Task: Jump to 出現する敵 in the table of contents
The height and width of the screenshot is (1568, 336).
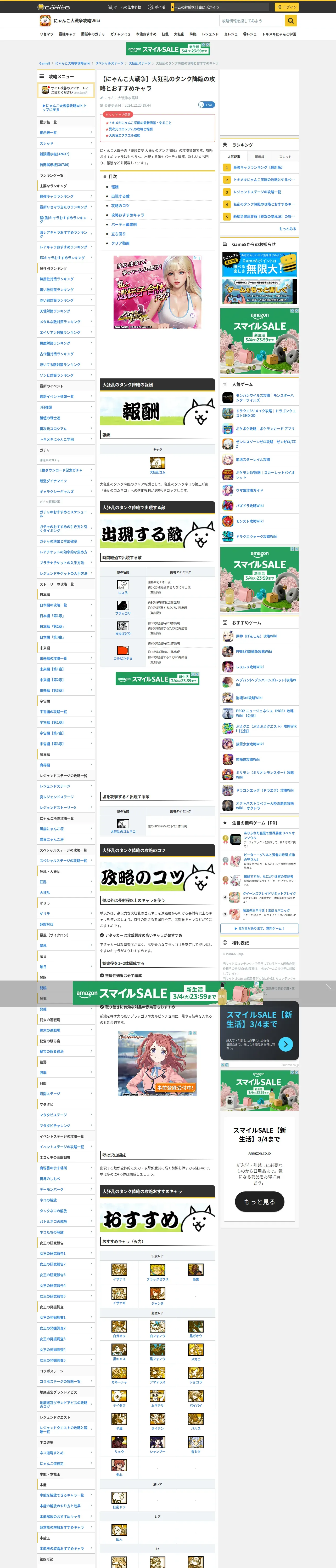Action: pyautogui.click(x=120, y=197)
